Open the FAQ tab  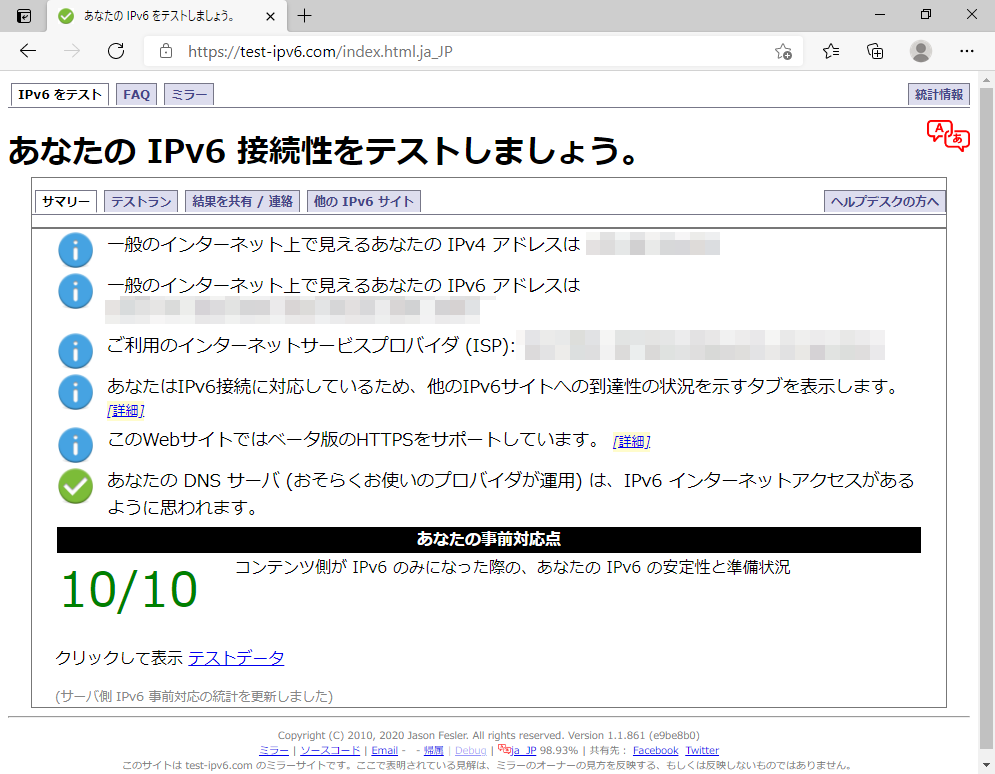(x=136, y=95)
